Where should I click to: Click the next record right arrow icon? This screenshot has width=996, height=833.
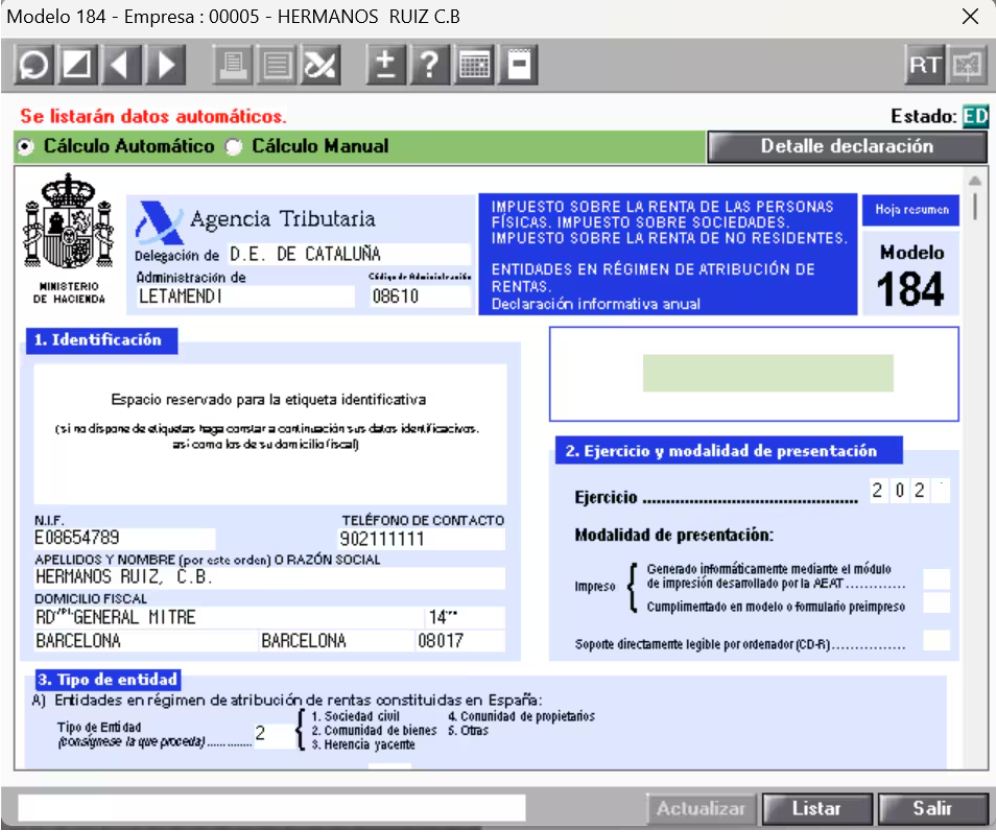pos(166,66)
